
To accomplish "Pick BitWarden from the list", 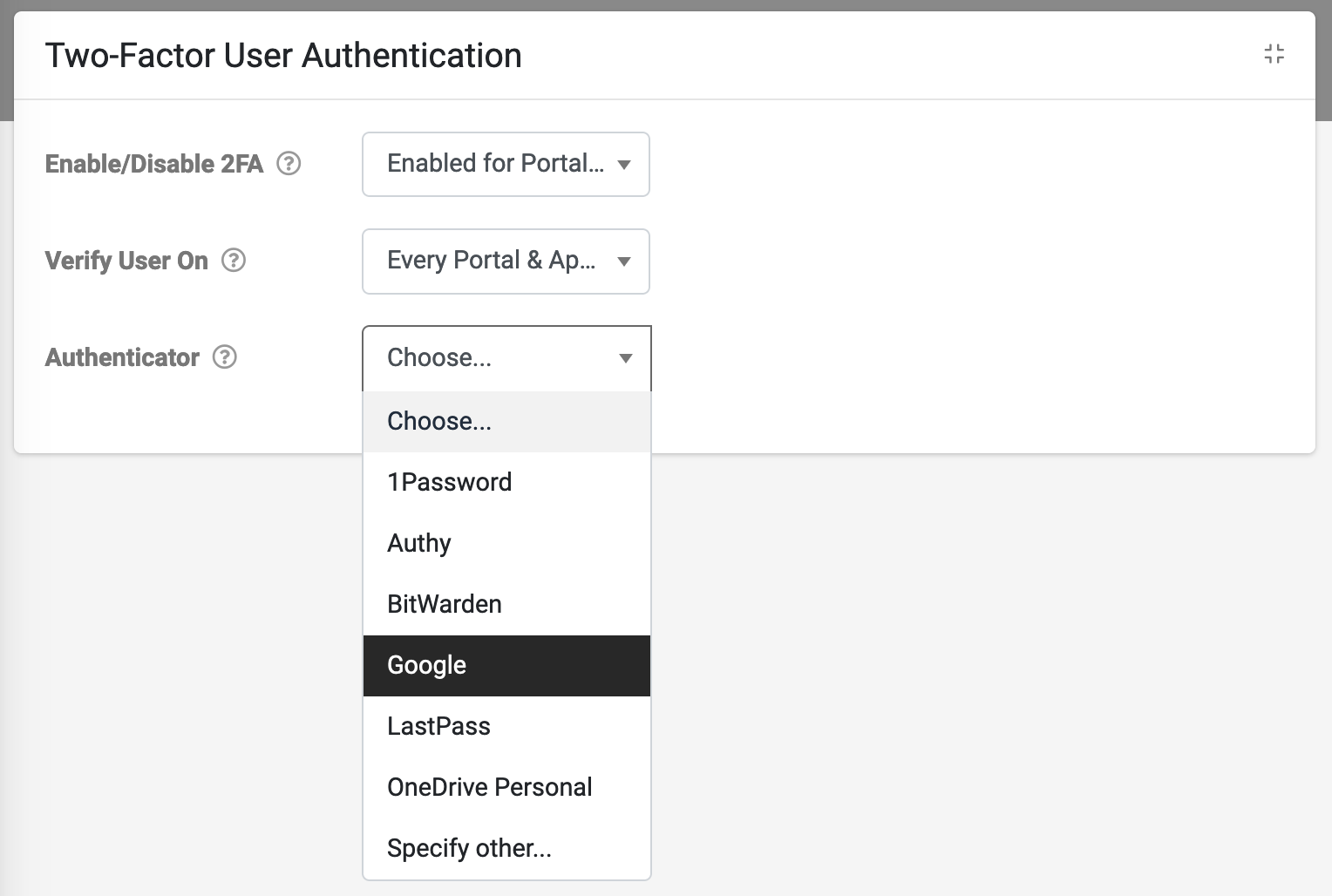I will point(506,605).
